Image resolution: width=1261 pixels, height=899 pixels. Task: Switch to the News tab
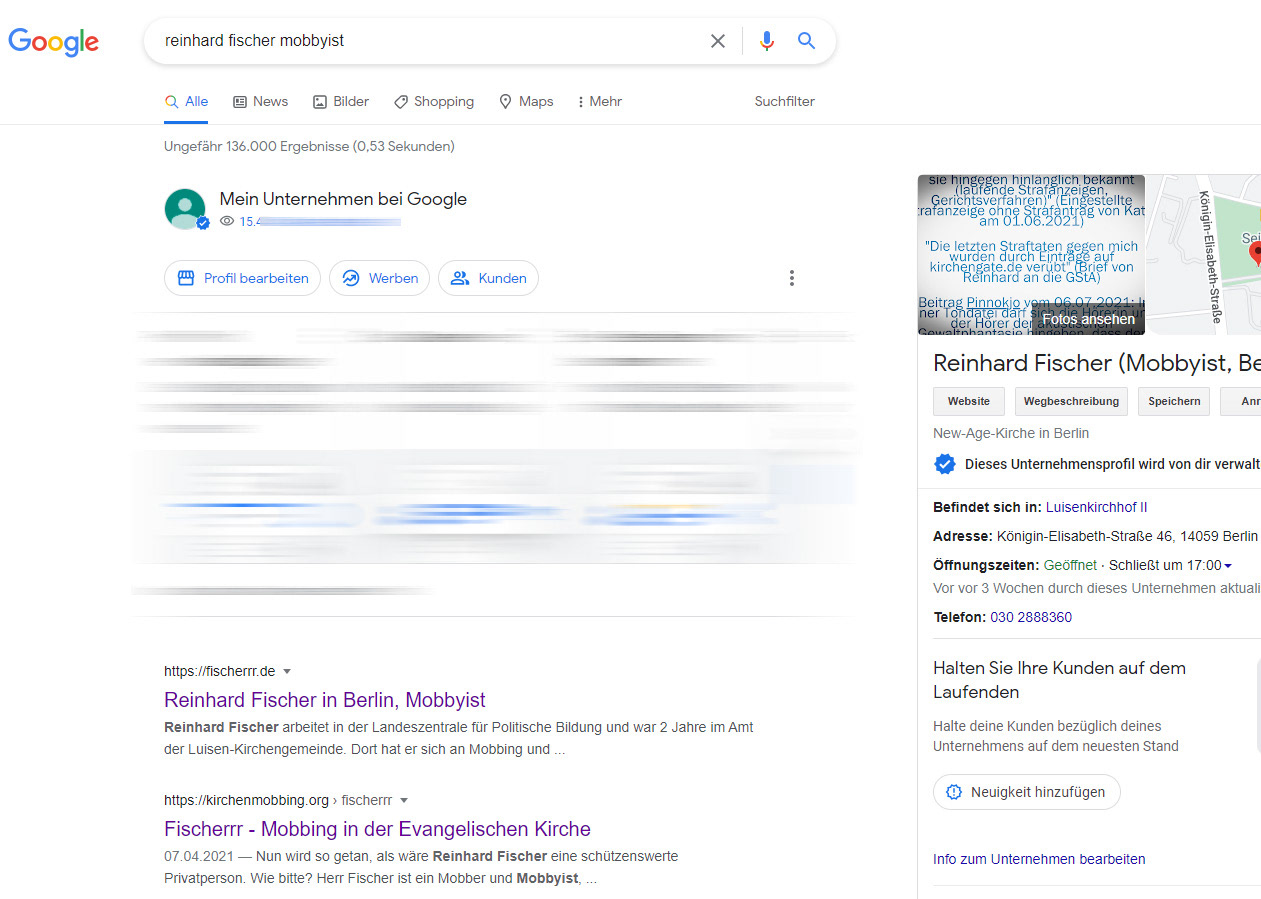coord(260,102)
